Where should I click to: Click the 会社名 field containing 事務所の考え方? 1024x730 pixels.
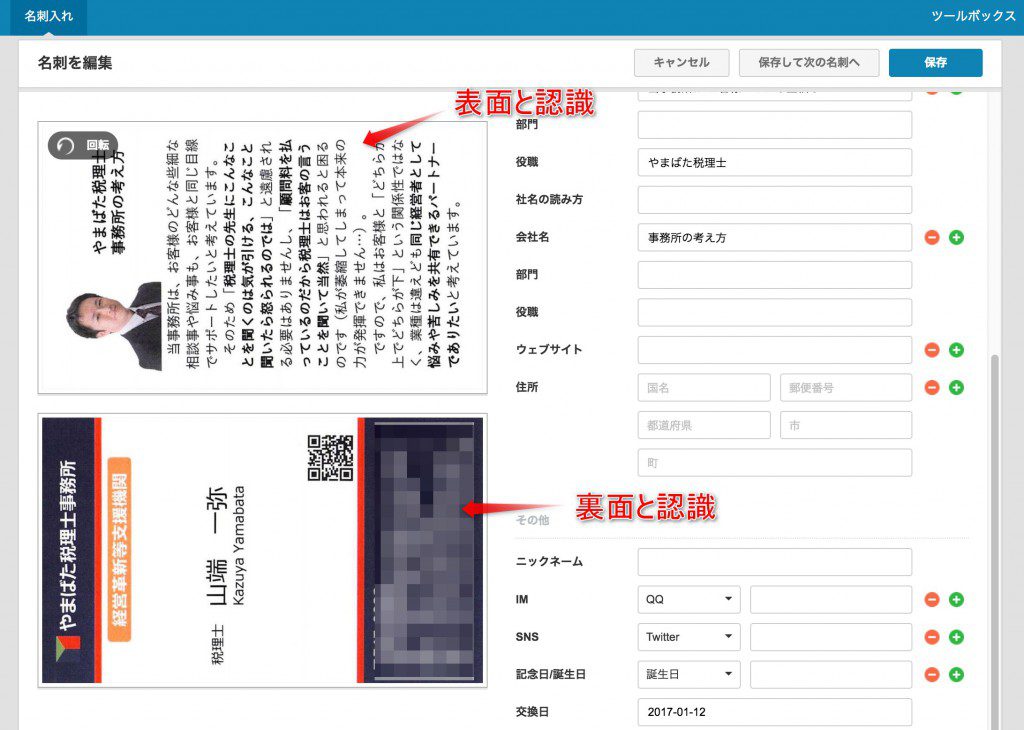(775, 238)
